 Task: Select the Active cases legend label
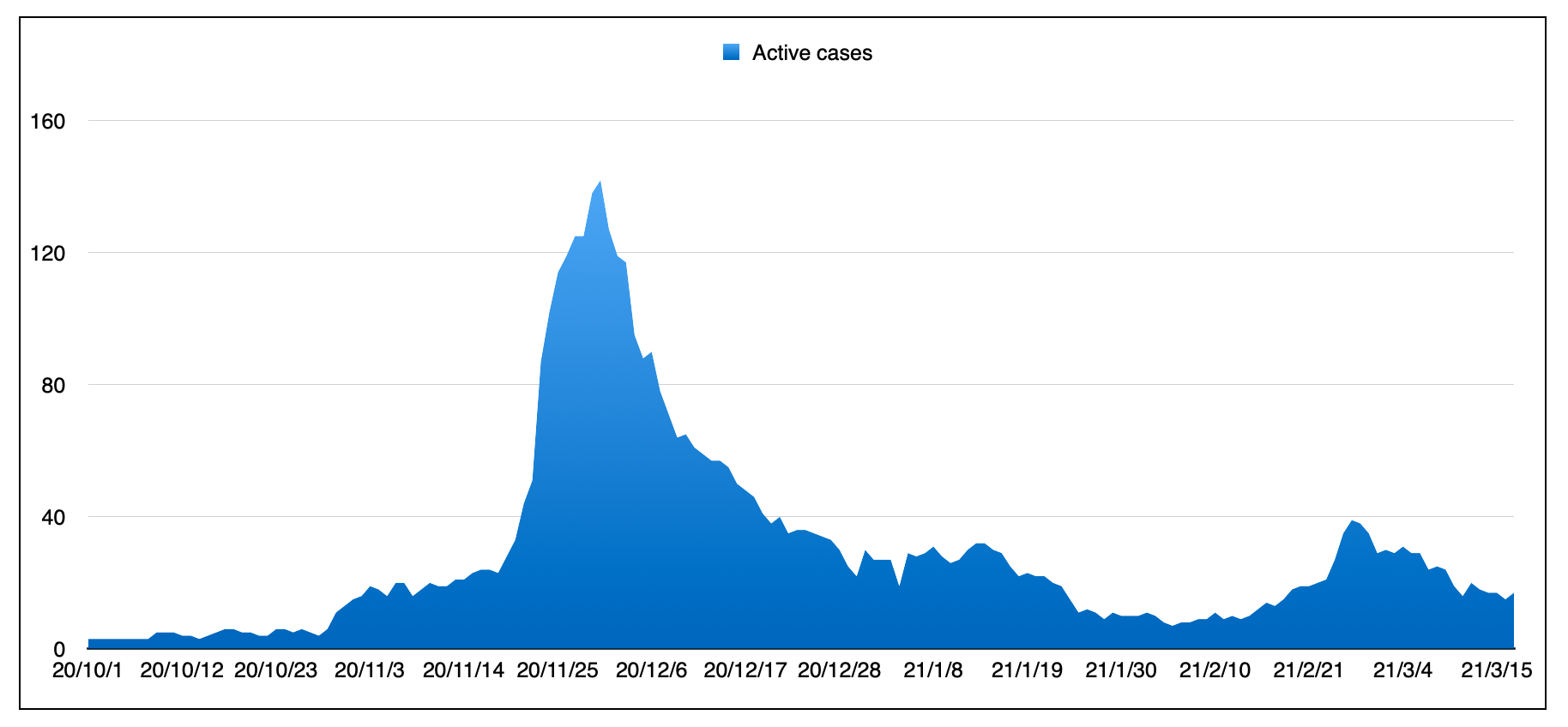pos(811,53)
